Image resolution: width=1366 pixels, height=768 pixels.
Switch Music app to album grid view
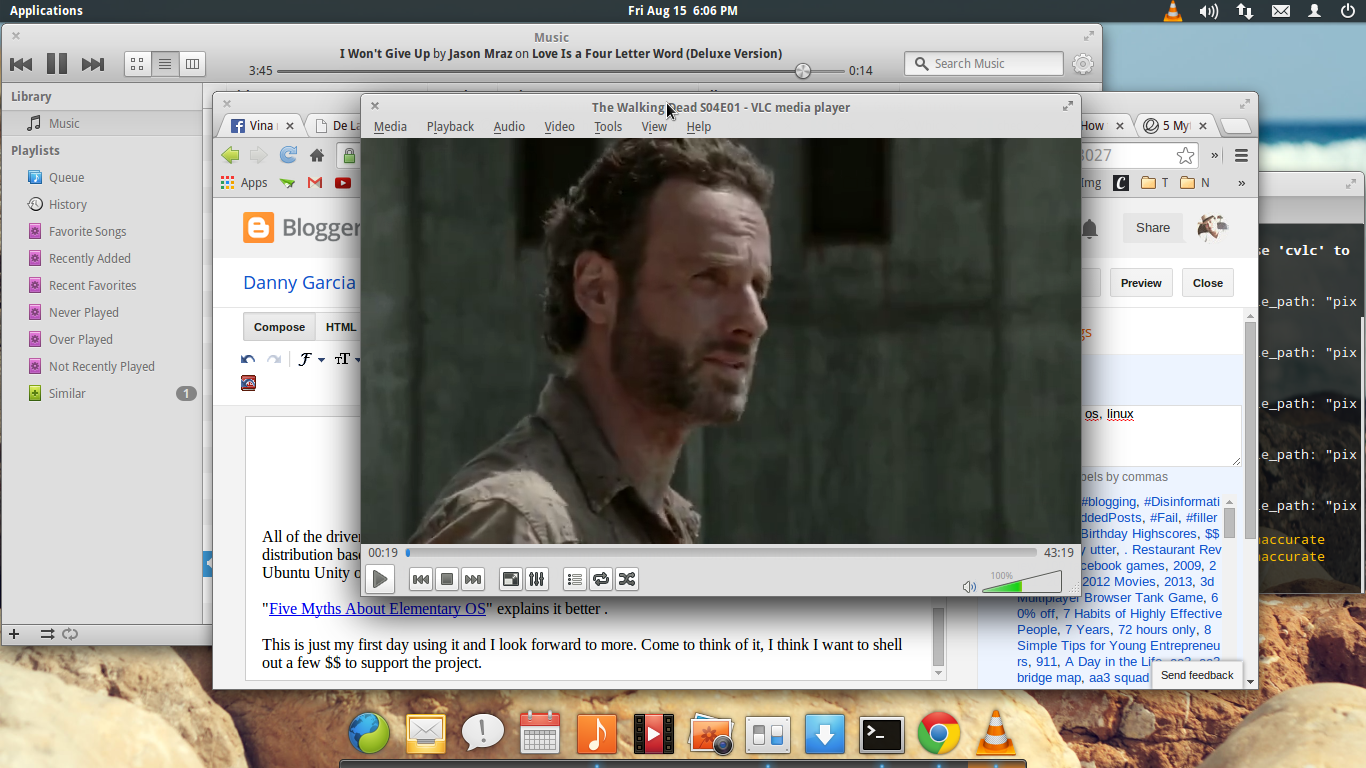[x=138, y=64]
